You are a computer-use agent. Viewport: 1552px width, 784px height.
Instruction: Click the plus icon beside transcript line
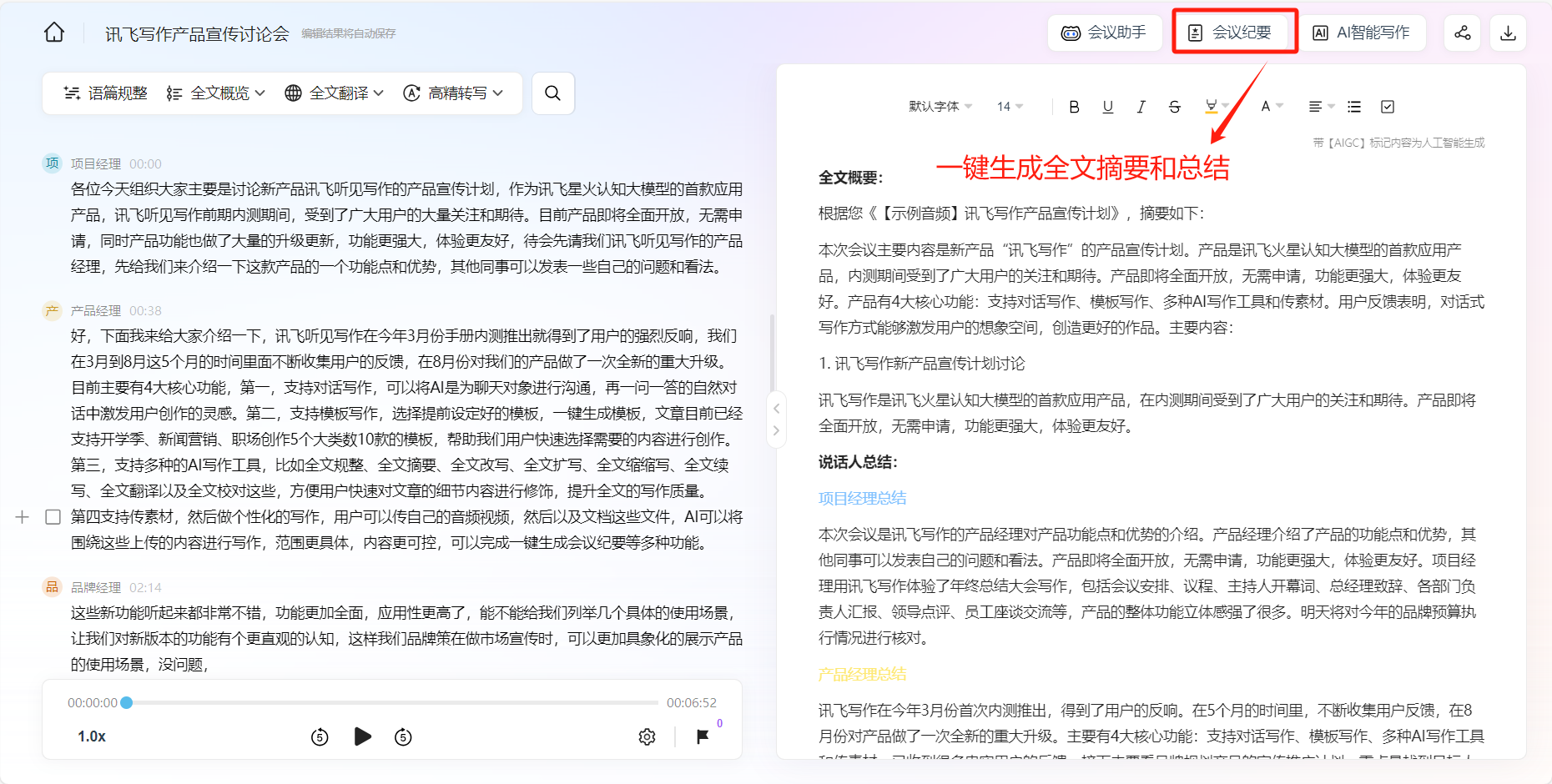coord(23,517)
